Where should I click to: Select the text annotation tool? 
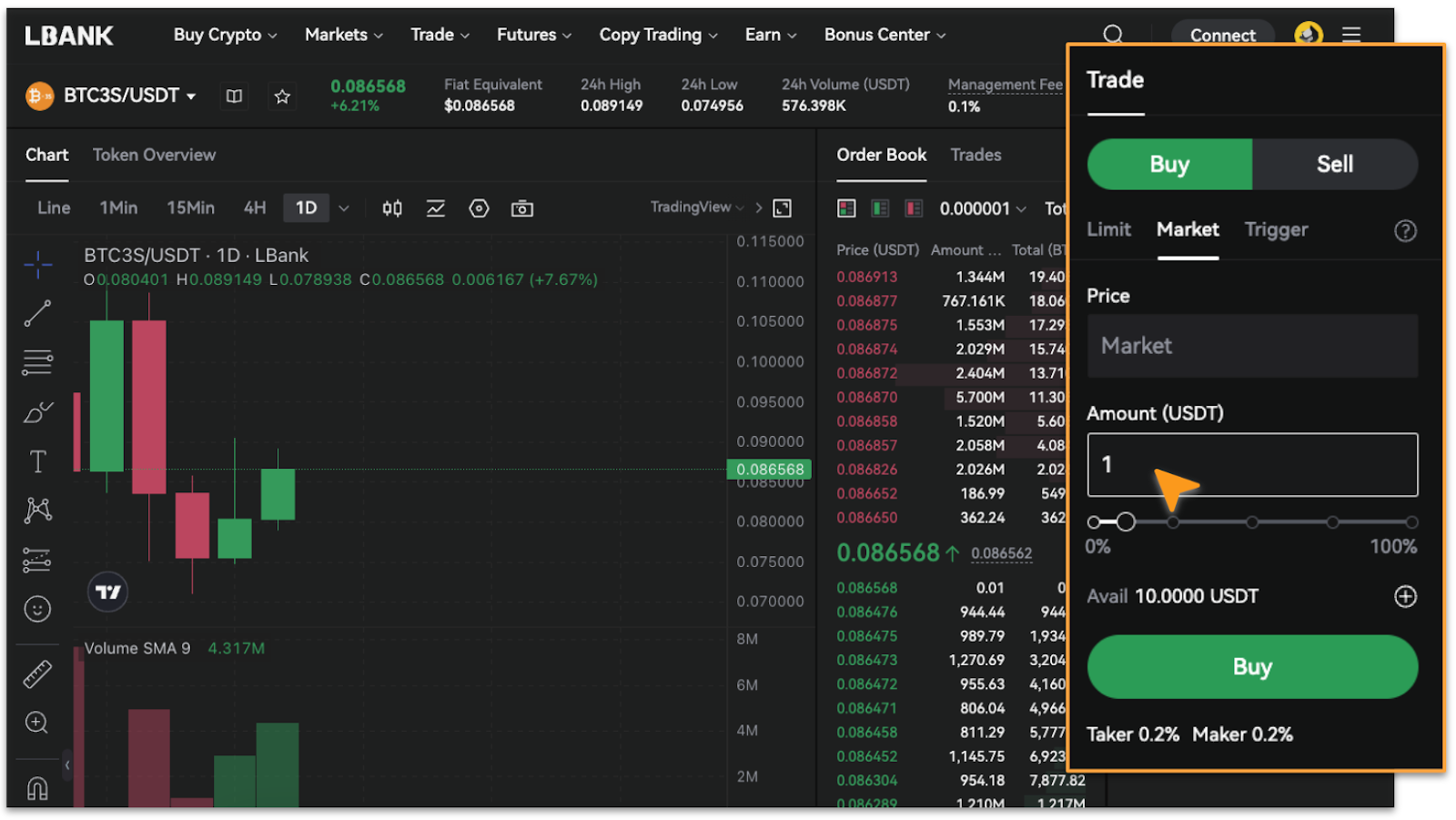point(36,461)
